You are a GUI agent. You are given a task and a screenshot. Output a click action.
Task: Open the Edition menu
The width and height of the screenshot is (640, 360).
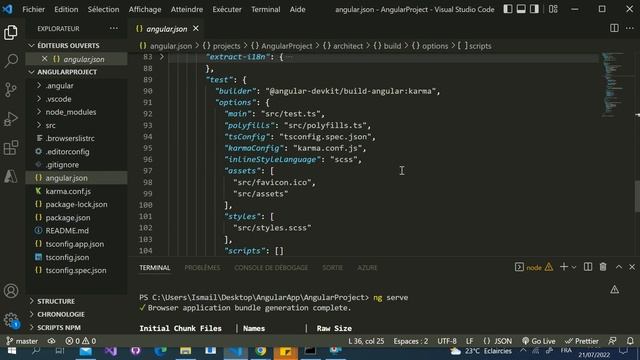[x=66, y=9]
